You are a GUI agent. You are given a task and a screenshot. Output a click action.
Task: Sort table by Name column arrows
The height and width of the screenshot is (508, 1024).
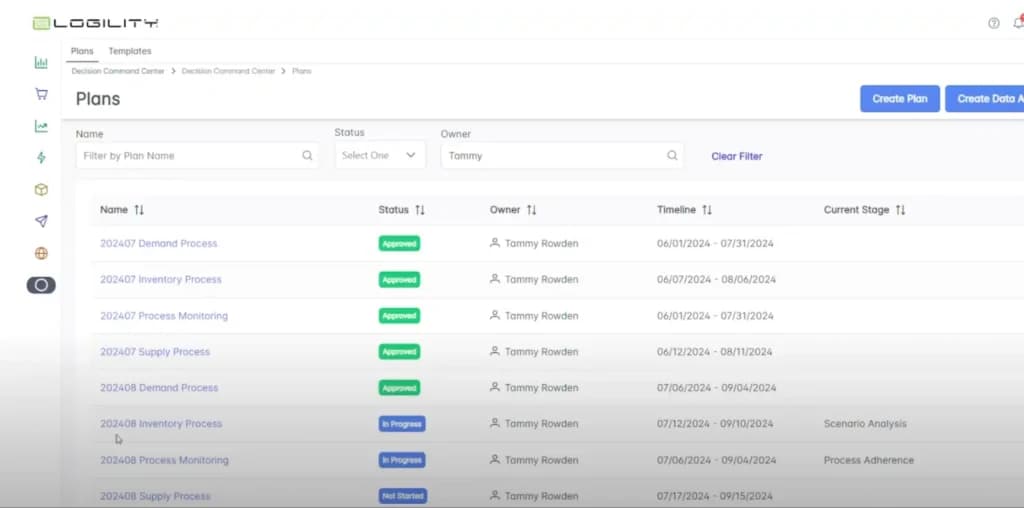pos(139,210)
